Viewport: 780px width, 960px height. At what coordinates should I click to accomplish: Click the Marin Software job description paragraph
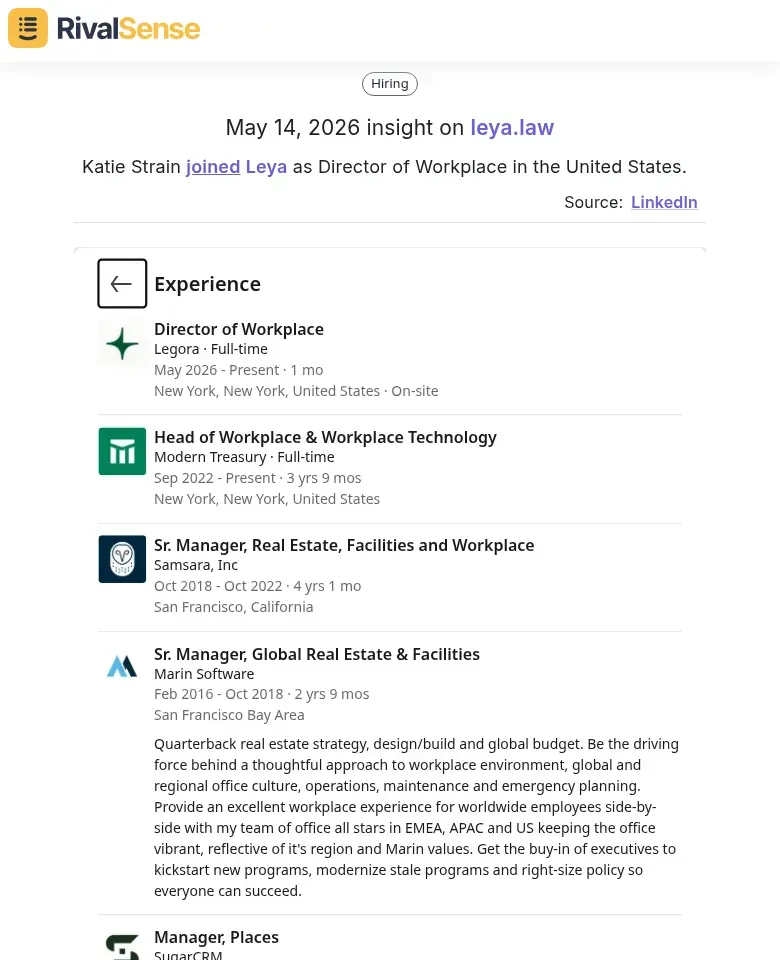coord(416,817)
